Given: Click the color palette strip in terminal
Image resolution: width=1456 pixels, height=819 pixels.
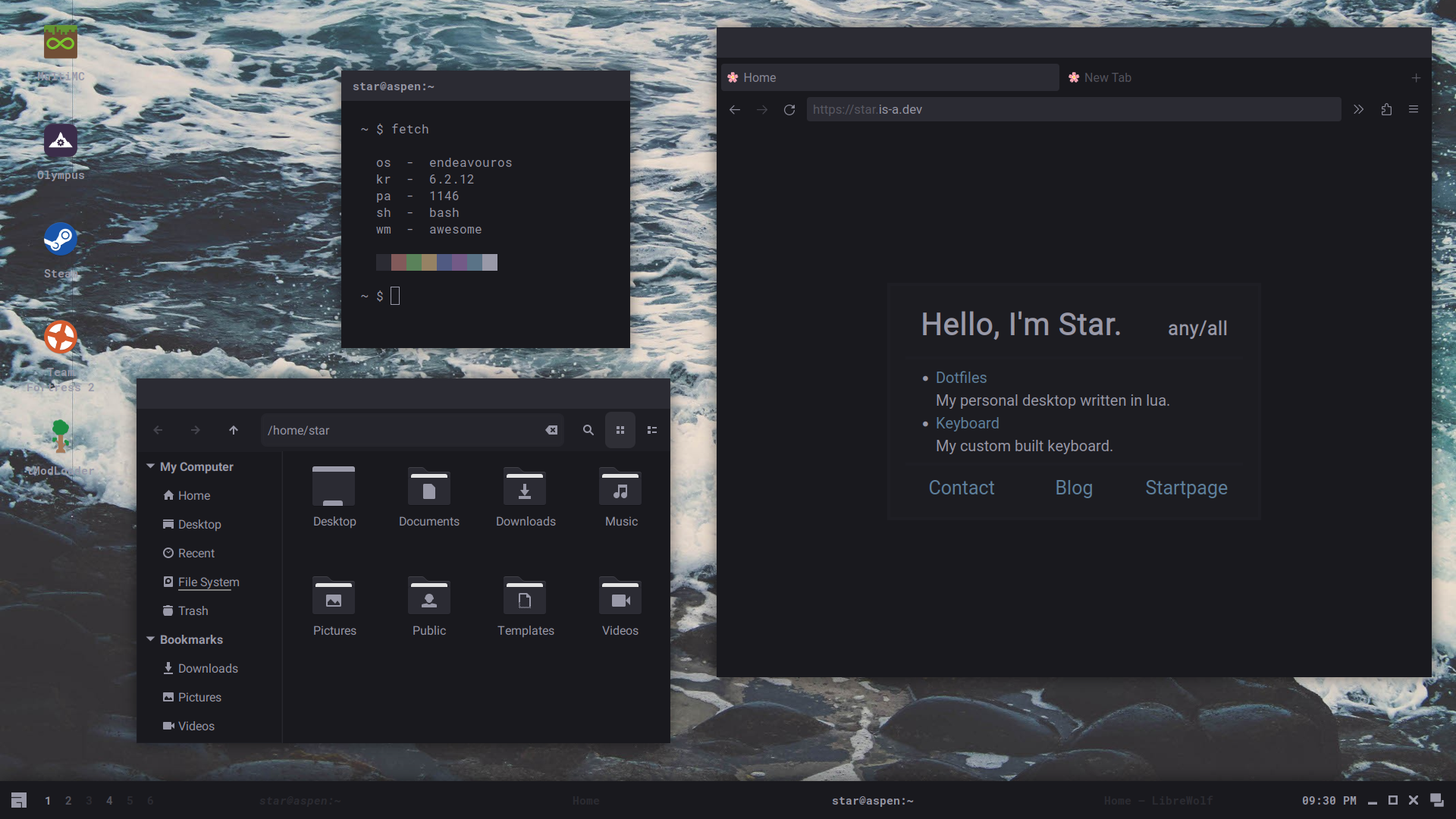Looking at the screenshot, I should pos(436,262).
